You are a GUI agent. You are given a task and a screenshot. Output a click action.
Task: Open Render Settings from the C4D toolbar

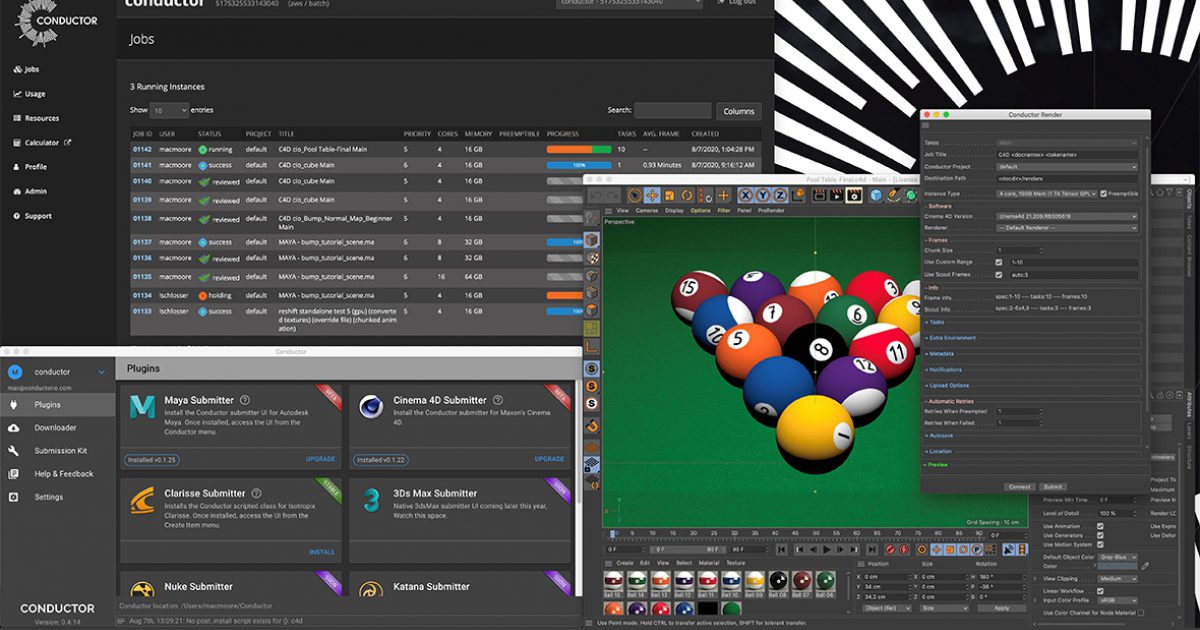pyautogui.click(x=852, y=195)
